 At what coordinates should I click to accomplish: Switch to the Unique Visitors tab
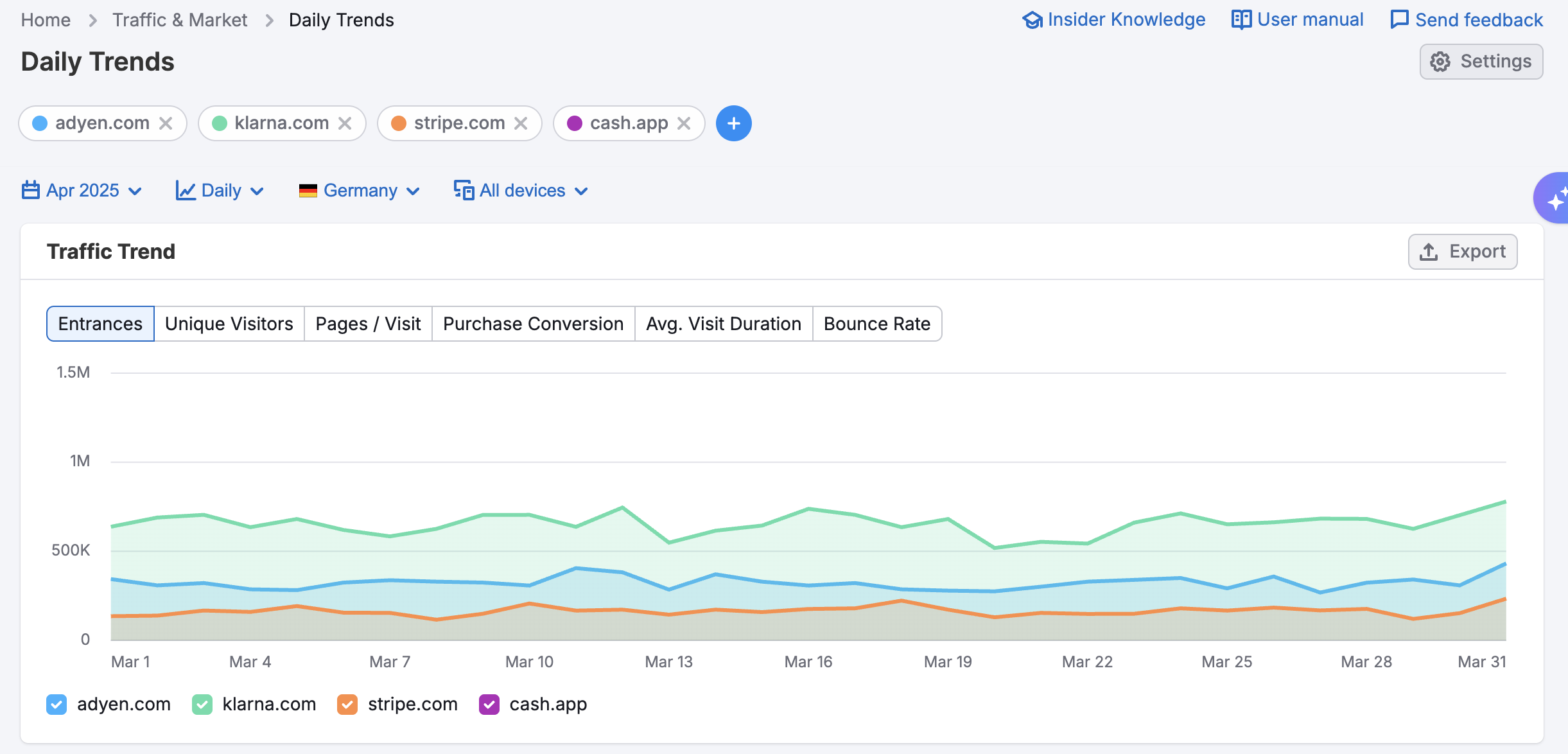point(229,324)
